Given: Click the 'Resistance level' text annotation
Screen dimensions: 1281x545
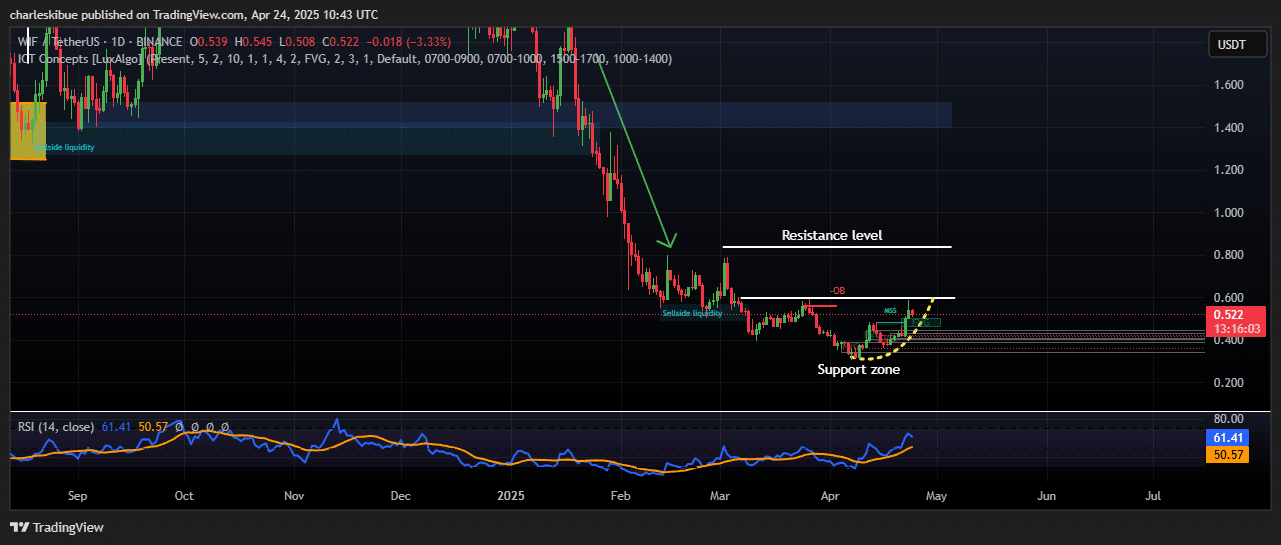Looking at the screenshot, I should coord(832,236).
